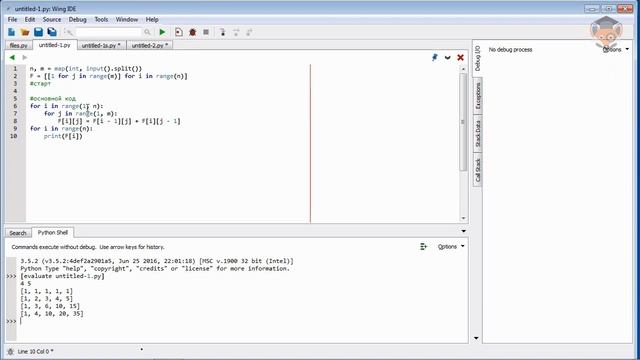Click the Step Over debugger icon

pyautogui.click(x=236, y=32)
